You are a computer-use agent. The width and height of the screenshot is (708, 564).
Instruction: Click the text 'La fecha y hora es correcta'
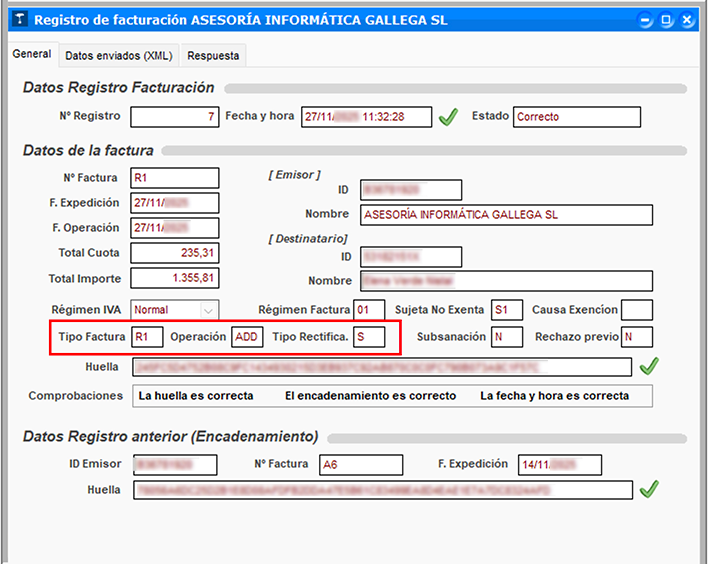point(554,396)
